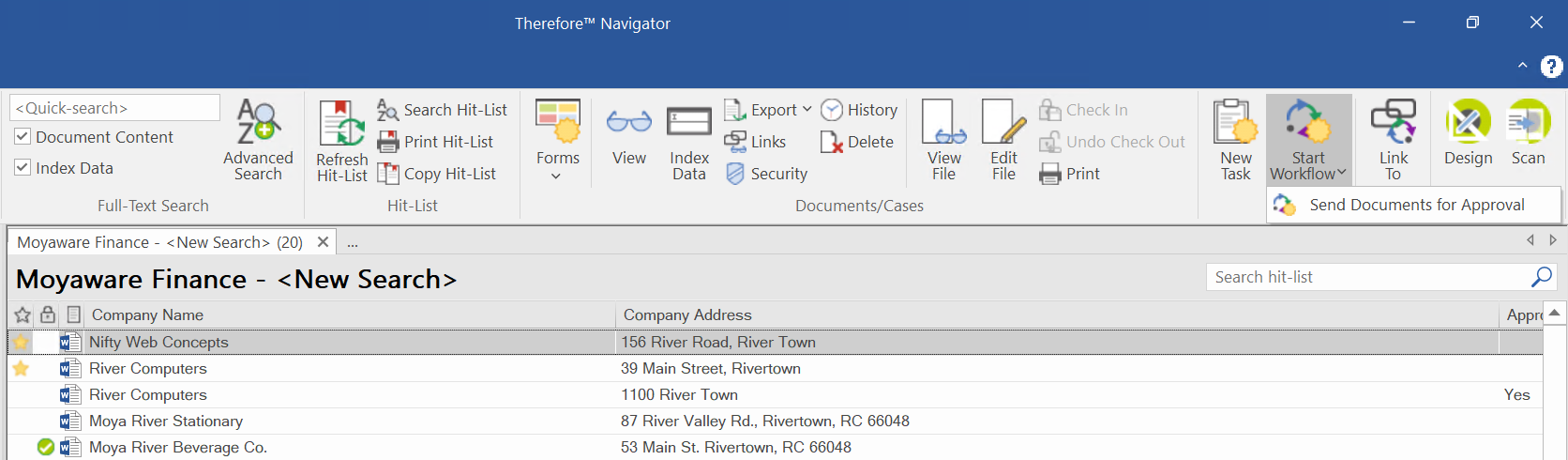Screen dimensions: 1568x460
Task: Print the selected document
Action: click(x=1070, y=174)
